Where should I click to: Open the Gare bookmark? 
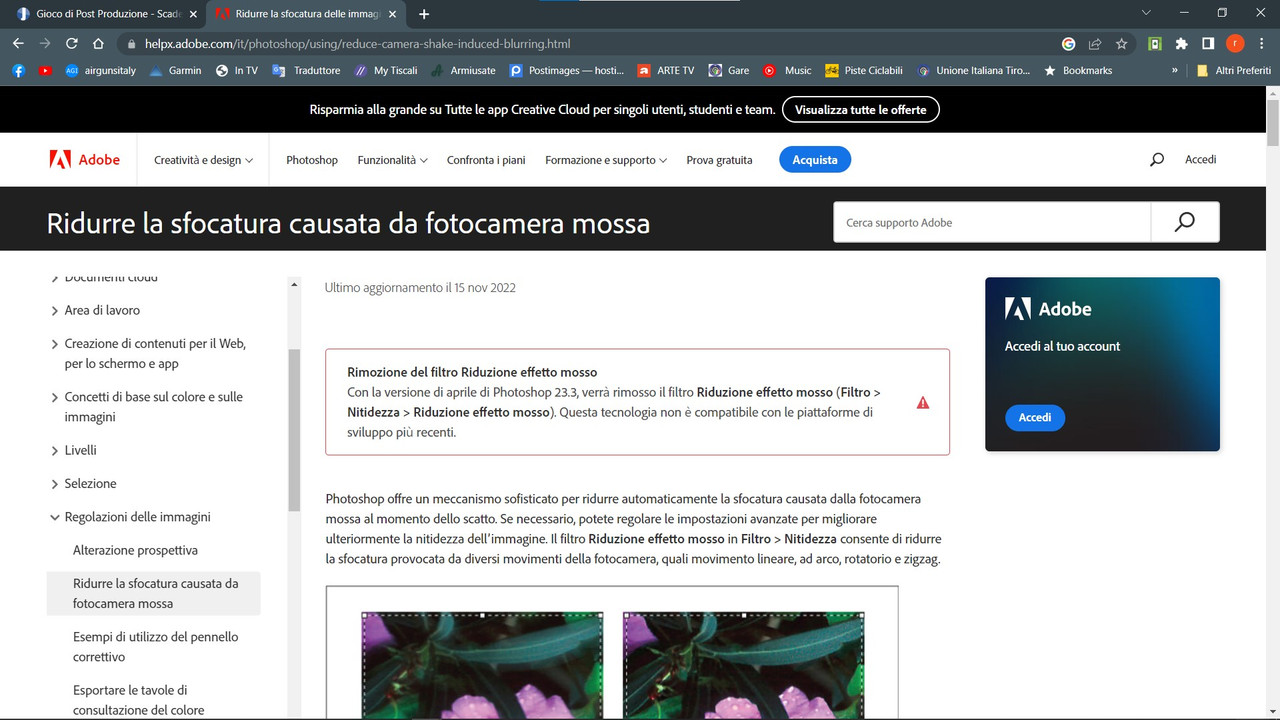click(729, 71)
